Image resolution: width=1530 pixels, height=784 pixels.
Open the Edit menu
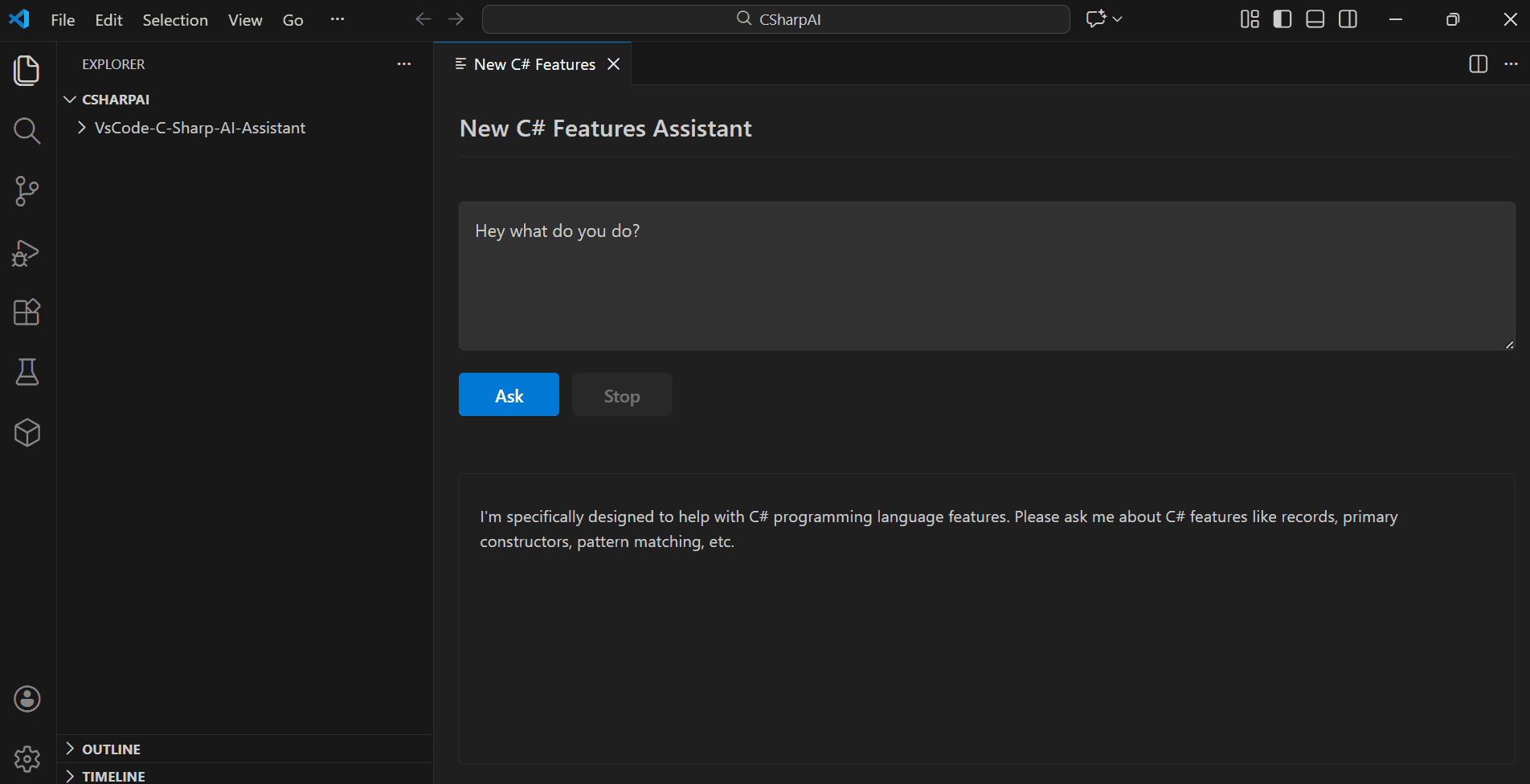pos(108,20)
